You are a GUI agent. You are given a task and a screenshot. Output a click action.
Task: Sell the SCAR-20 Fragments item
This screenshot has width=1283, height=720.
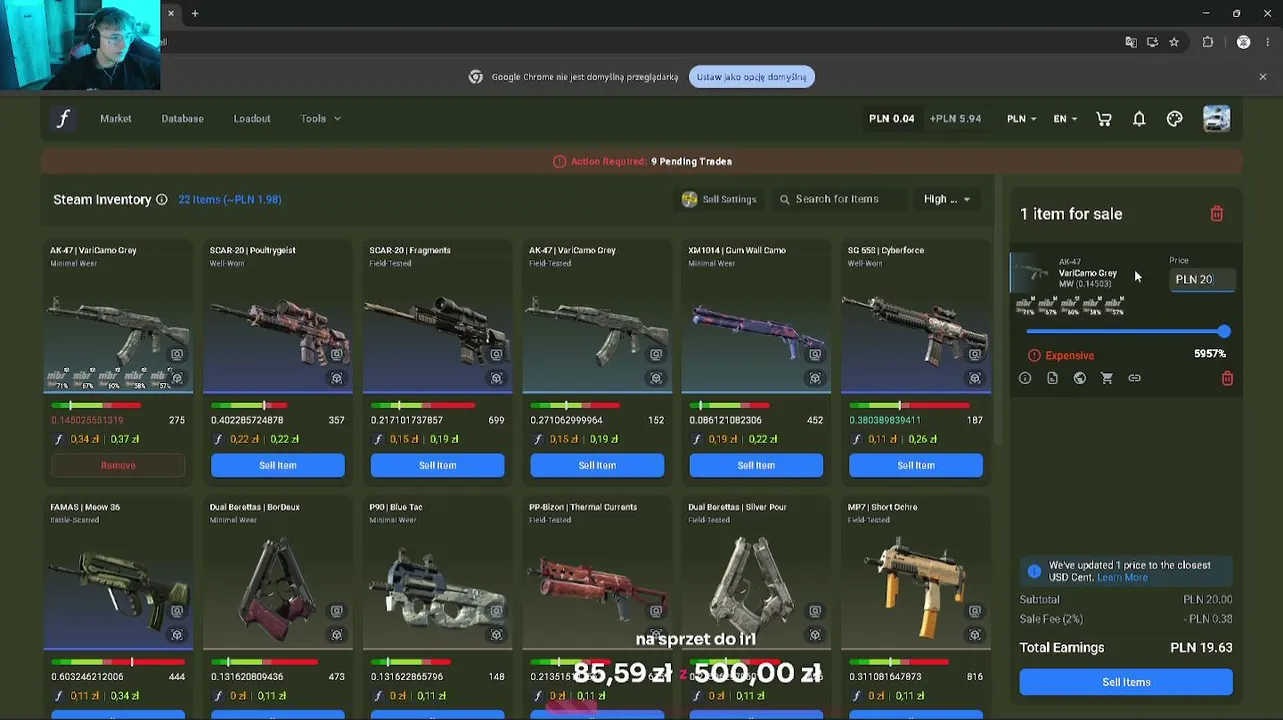(437, 465)
